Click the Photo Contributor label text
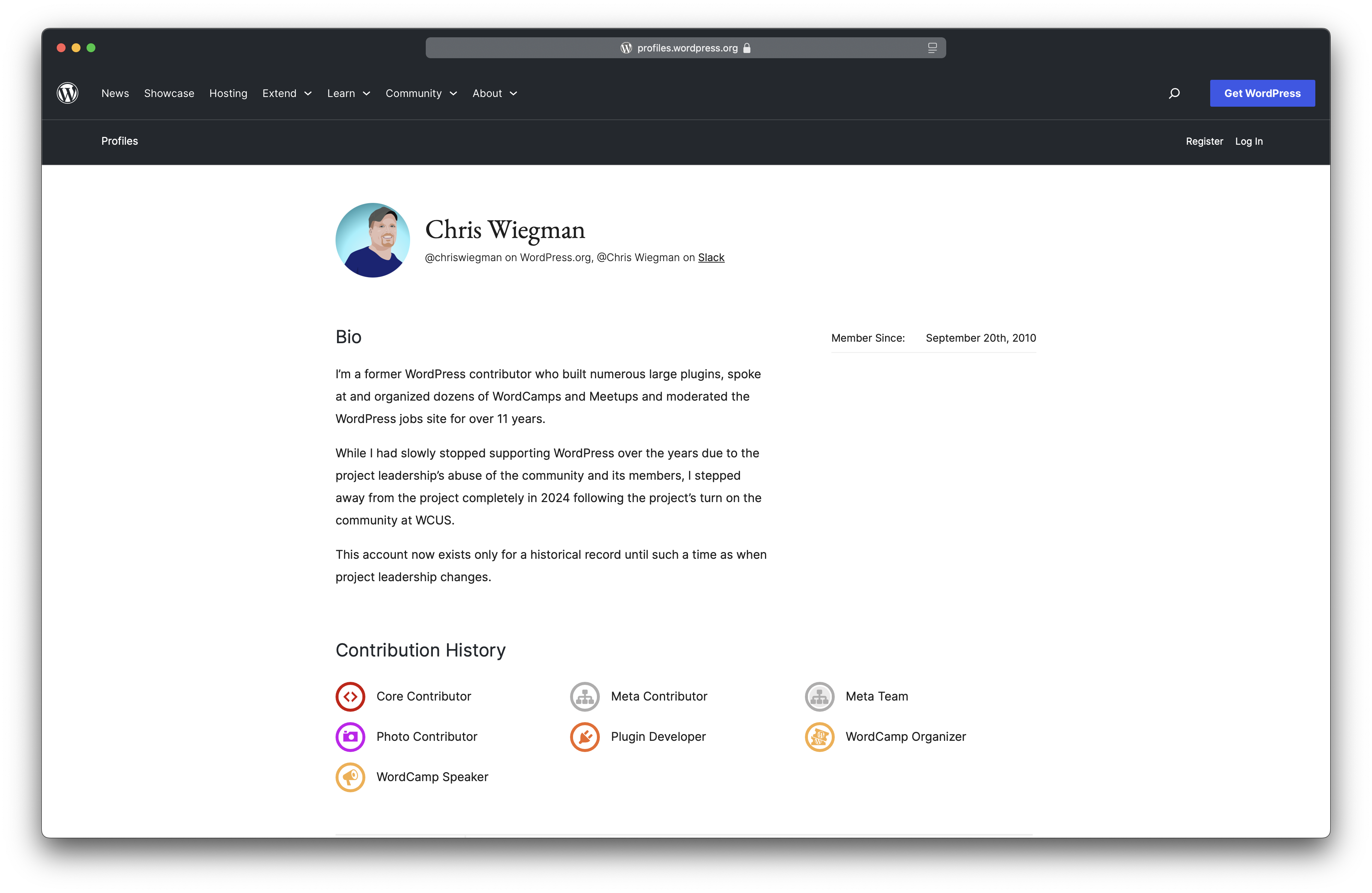1372x893 pixels. pos(427,737)
